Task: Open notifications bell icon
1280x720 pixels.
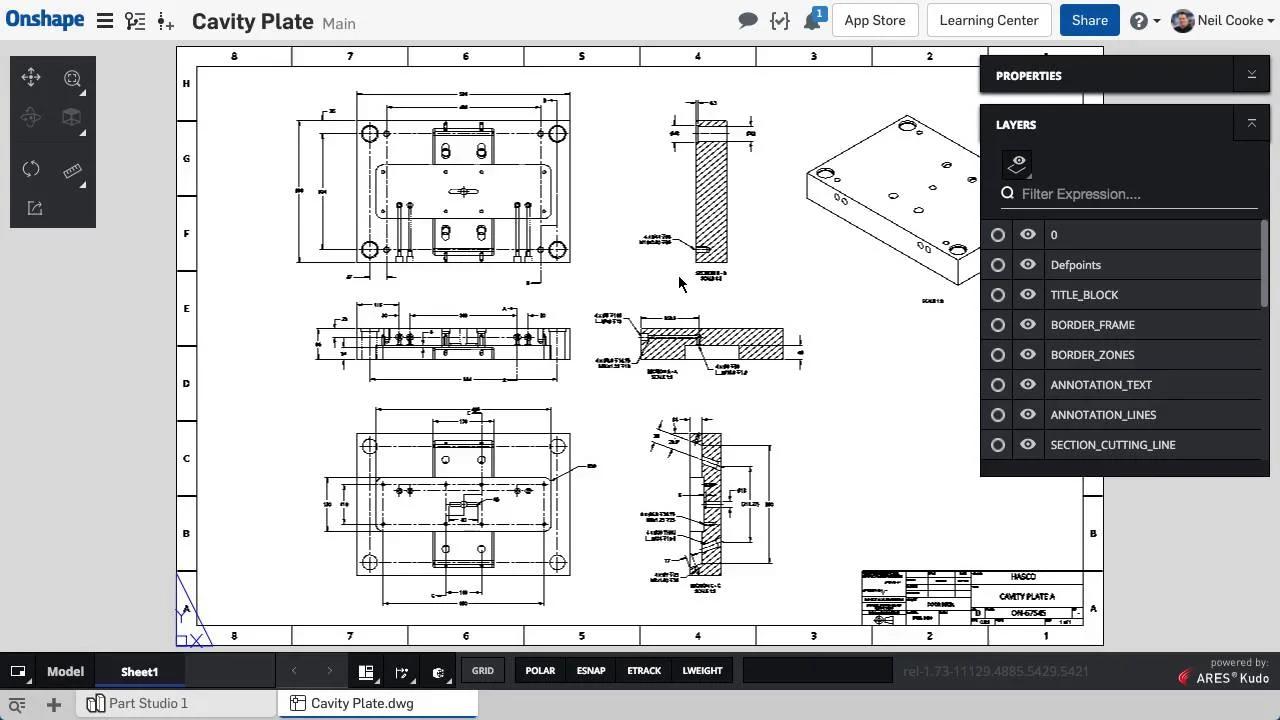Action: (x=812, y=21)
